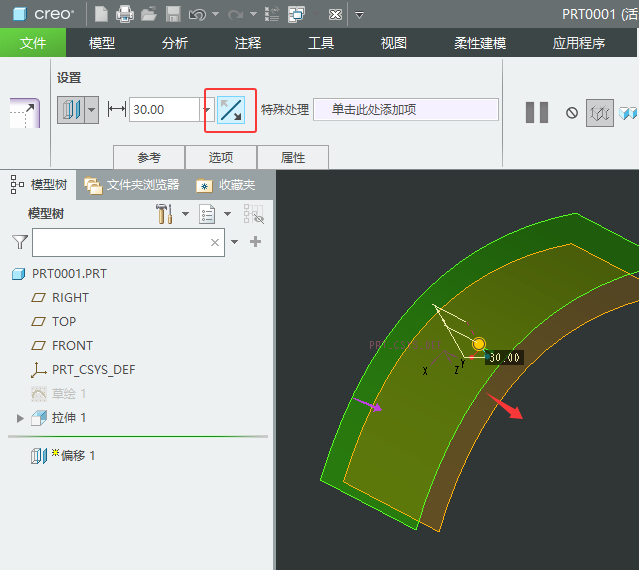
Task: Click the offset feature icon at ribbon left
Action: click(x=25, y=113)
